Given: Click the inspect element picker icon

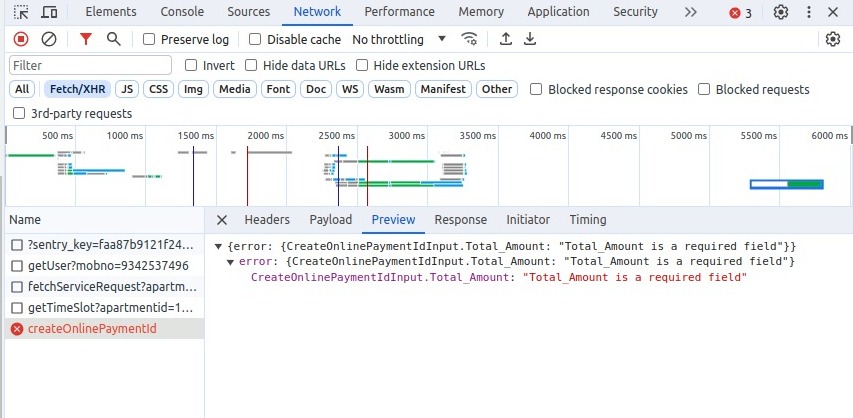Looking at the screenshot, I should pos(21,13).
